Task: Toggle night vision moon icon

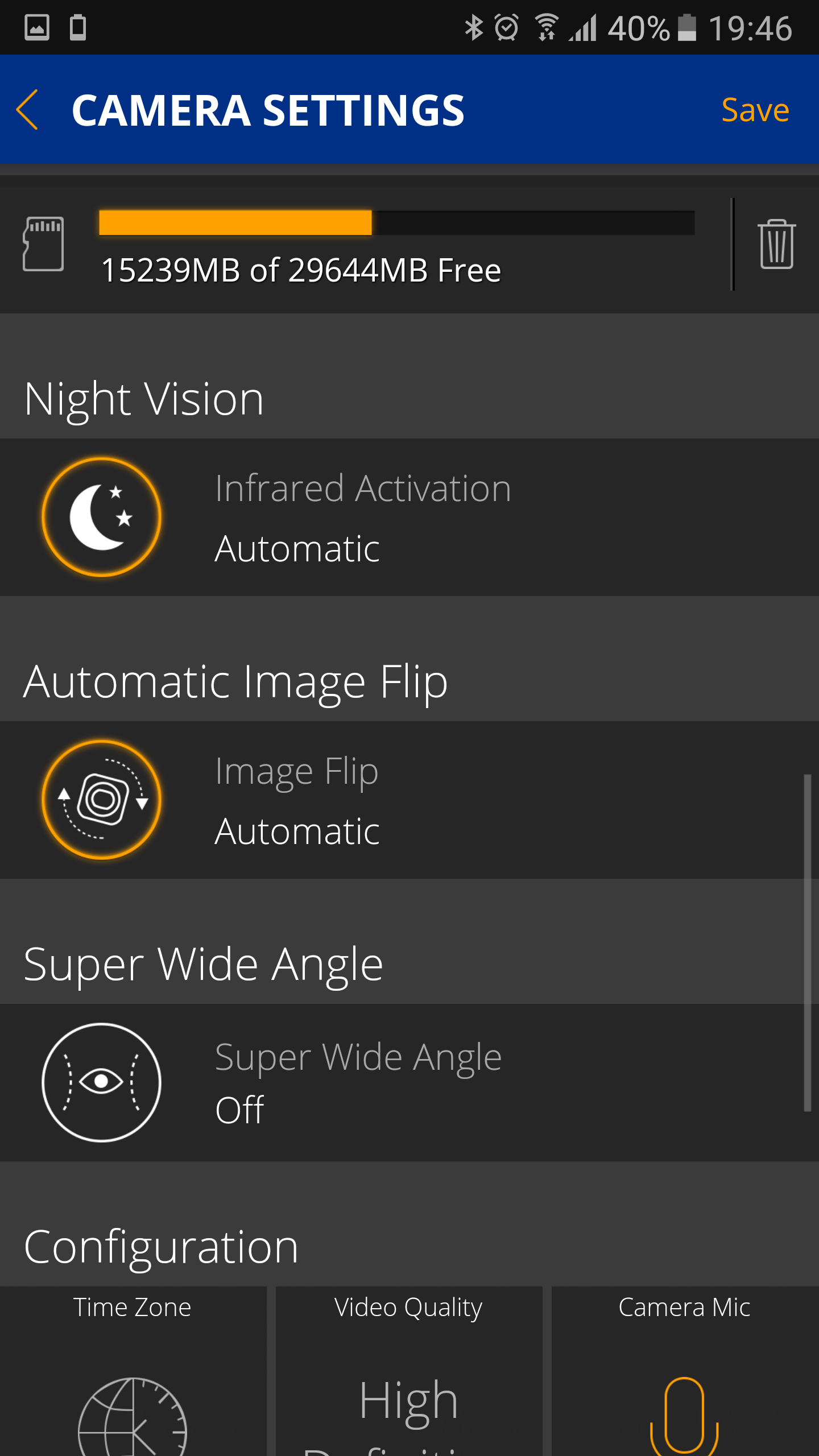Action: point(102,517)
